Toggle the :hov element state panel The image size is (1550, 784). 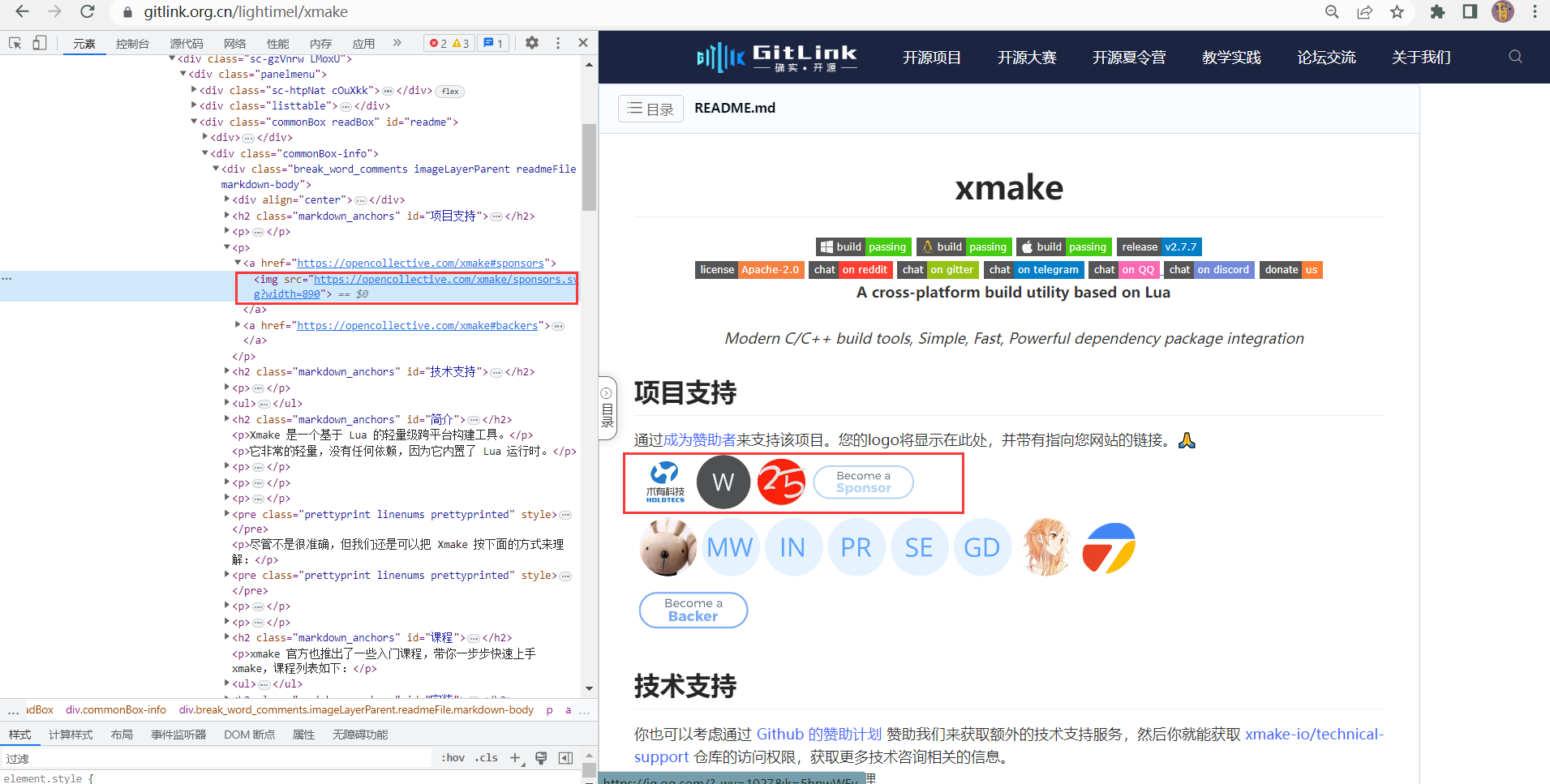coord(453,758)
